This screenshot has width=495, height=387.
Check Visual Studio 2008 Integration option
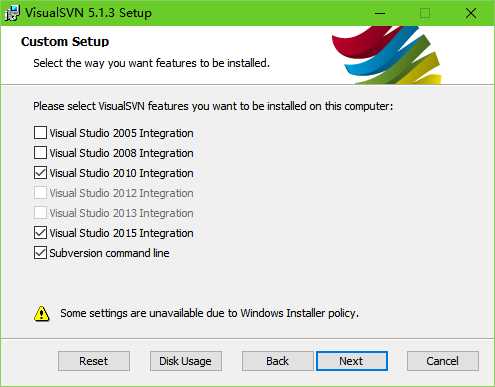point(40,153)
